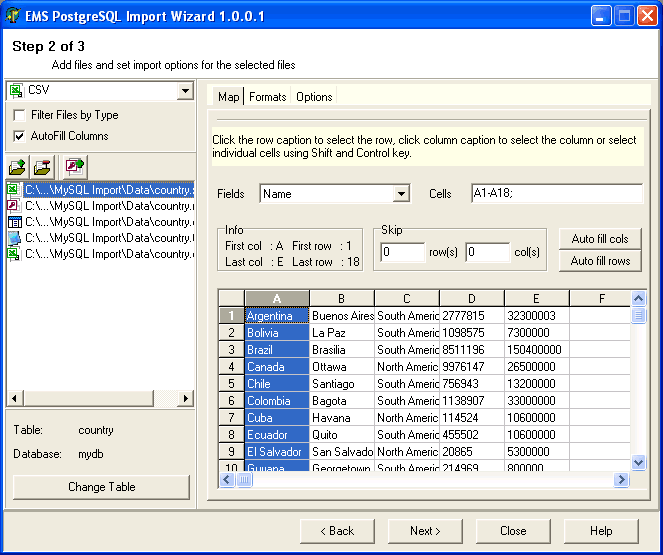Viewport: 663px width, 555px height.
Task: Switch to the Map tab
Action: (228, 97)
